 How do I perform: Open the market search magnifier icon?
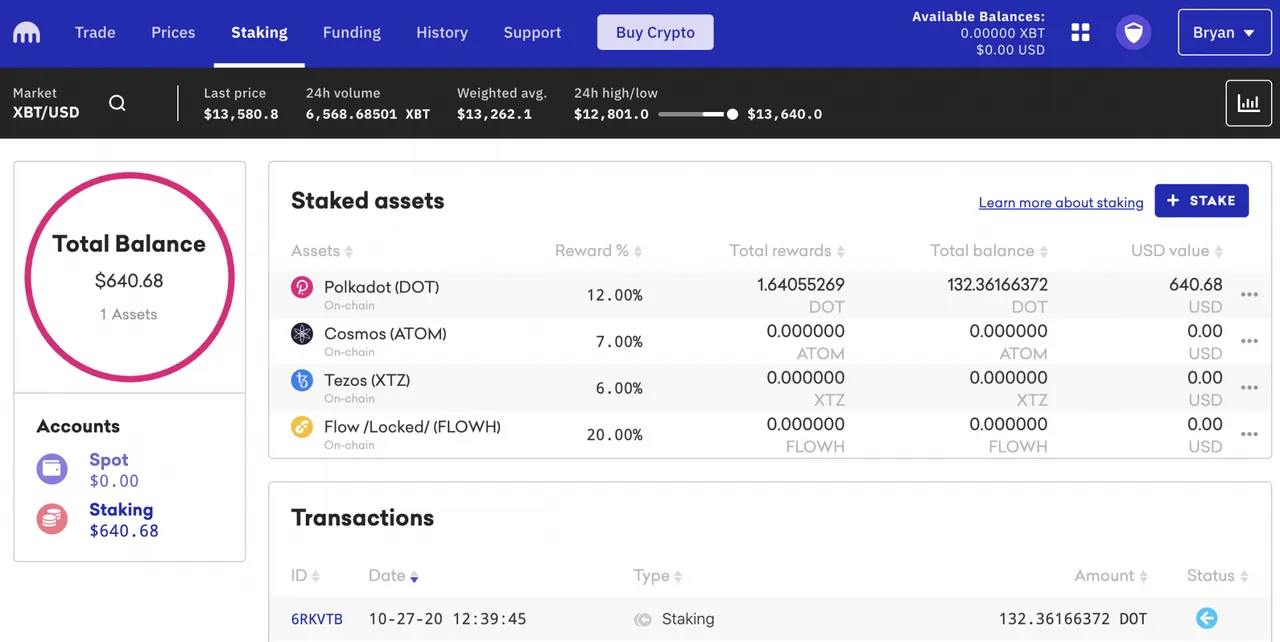point(117,103)
